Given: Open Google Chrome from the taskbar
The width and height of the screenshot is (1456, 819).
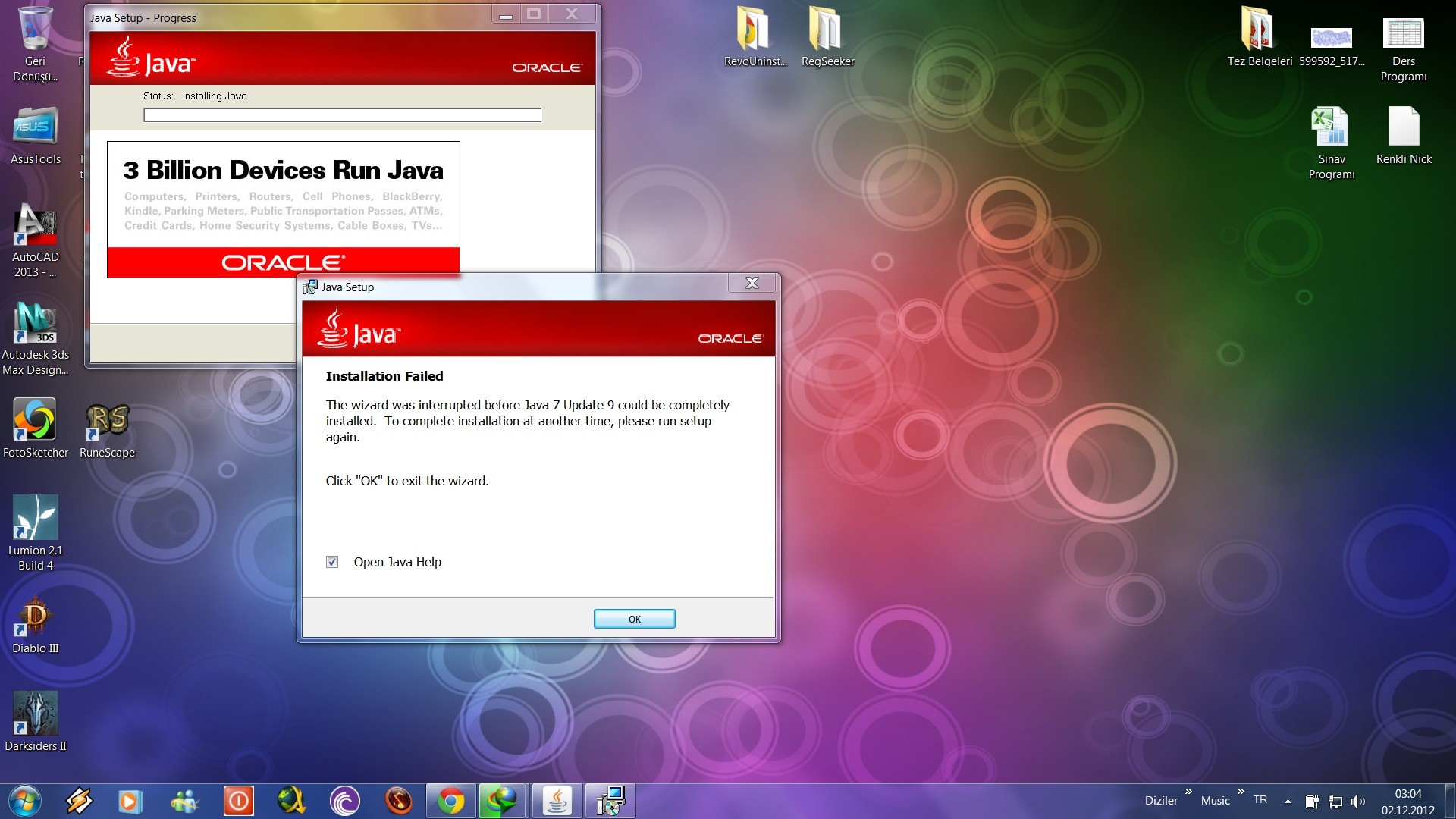Looking at the screenshot, I should pos(451,802).
